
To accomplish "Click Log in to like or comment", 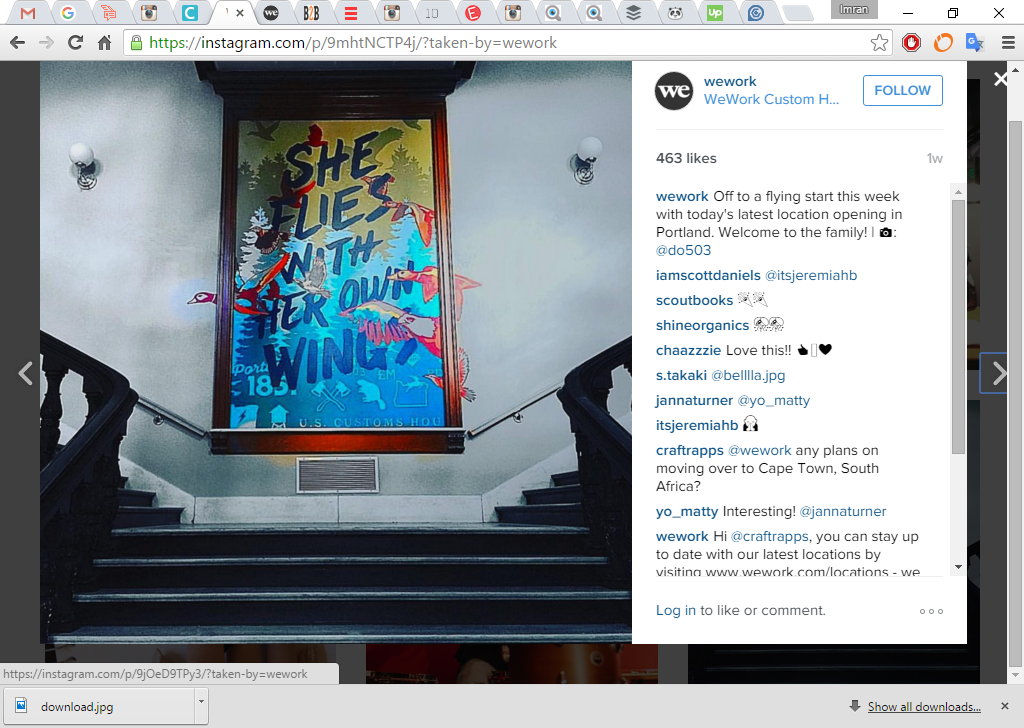I will point(675,610).
